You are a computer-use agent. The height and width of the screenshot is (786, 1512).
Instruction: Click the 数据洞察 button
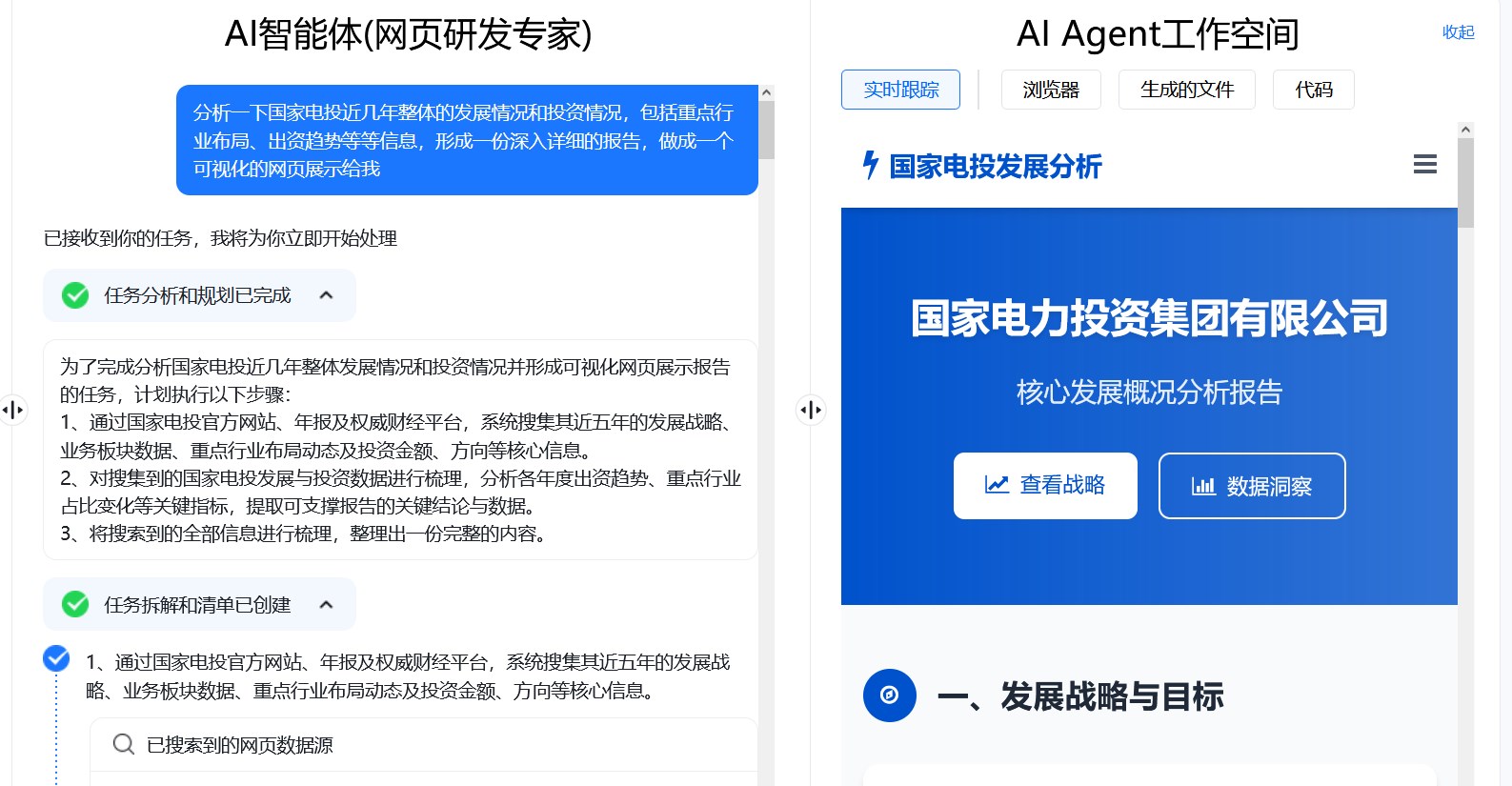pyautogui.click(x=1252, y=486)
